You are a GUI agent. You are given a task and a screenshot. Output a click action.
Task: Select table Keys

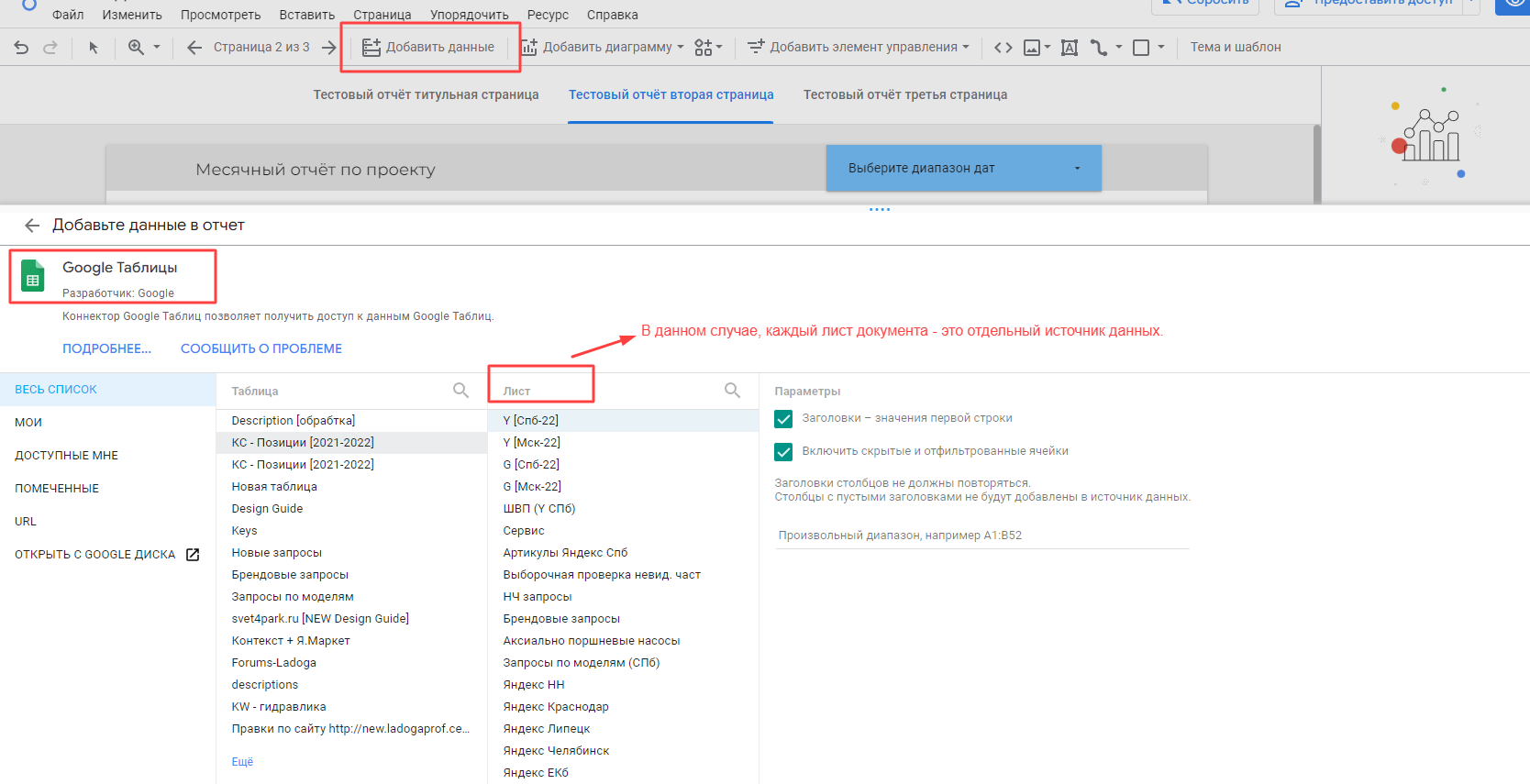[x=352, y=531]
